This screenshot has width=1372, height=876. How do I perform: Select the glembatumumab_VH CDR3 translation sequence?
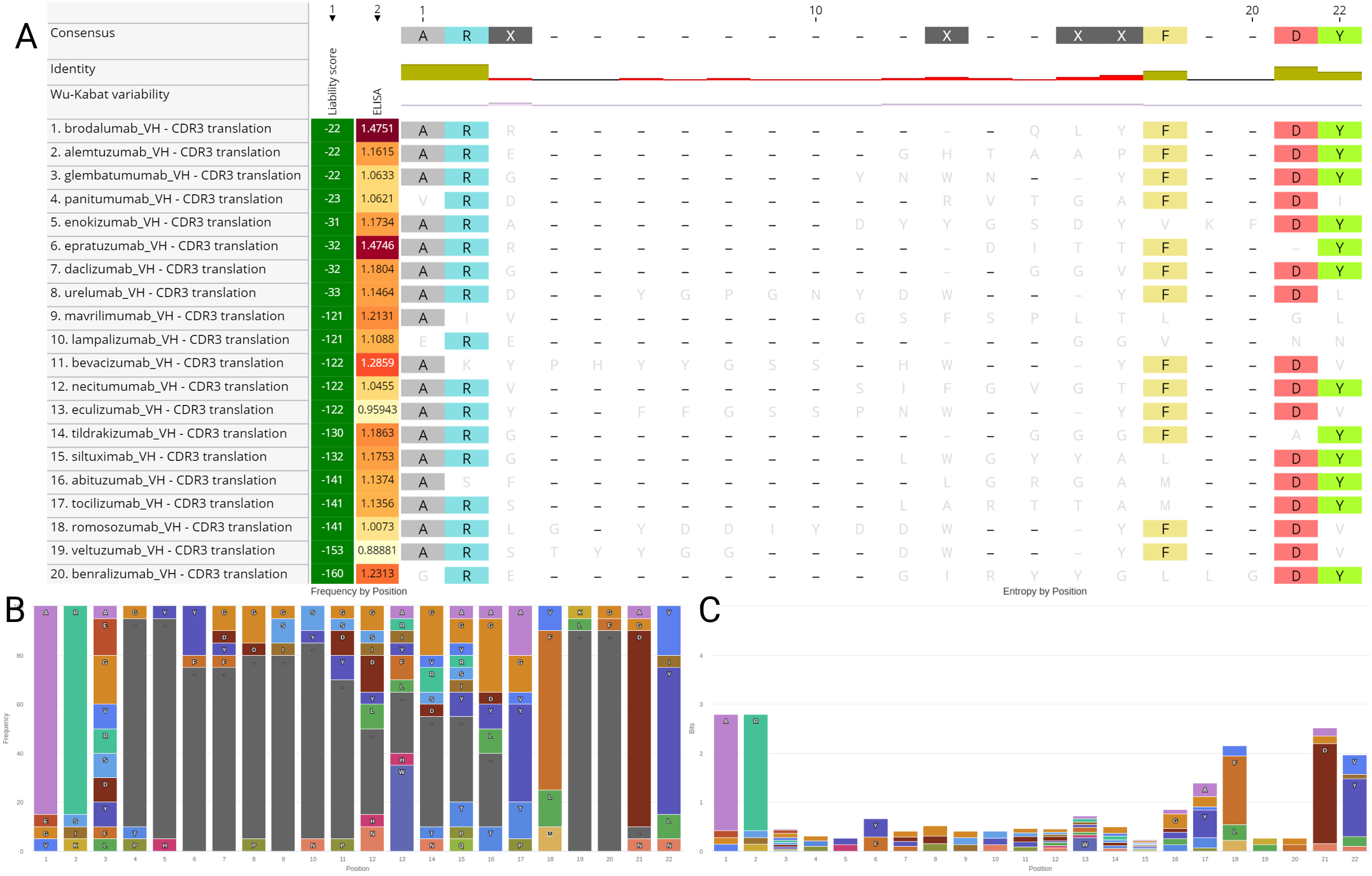176,175
